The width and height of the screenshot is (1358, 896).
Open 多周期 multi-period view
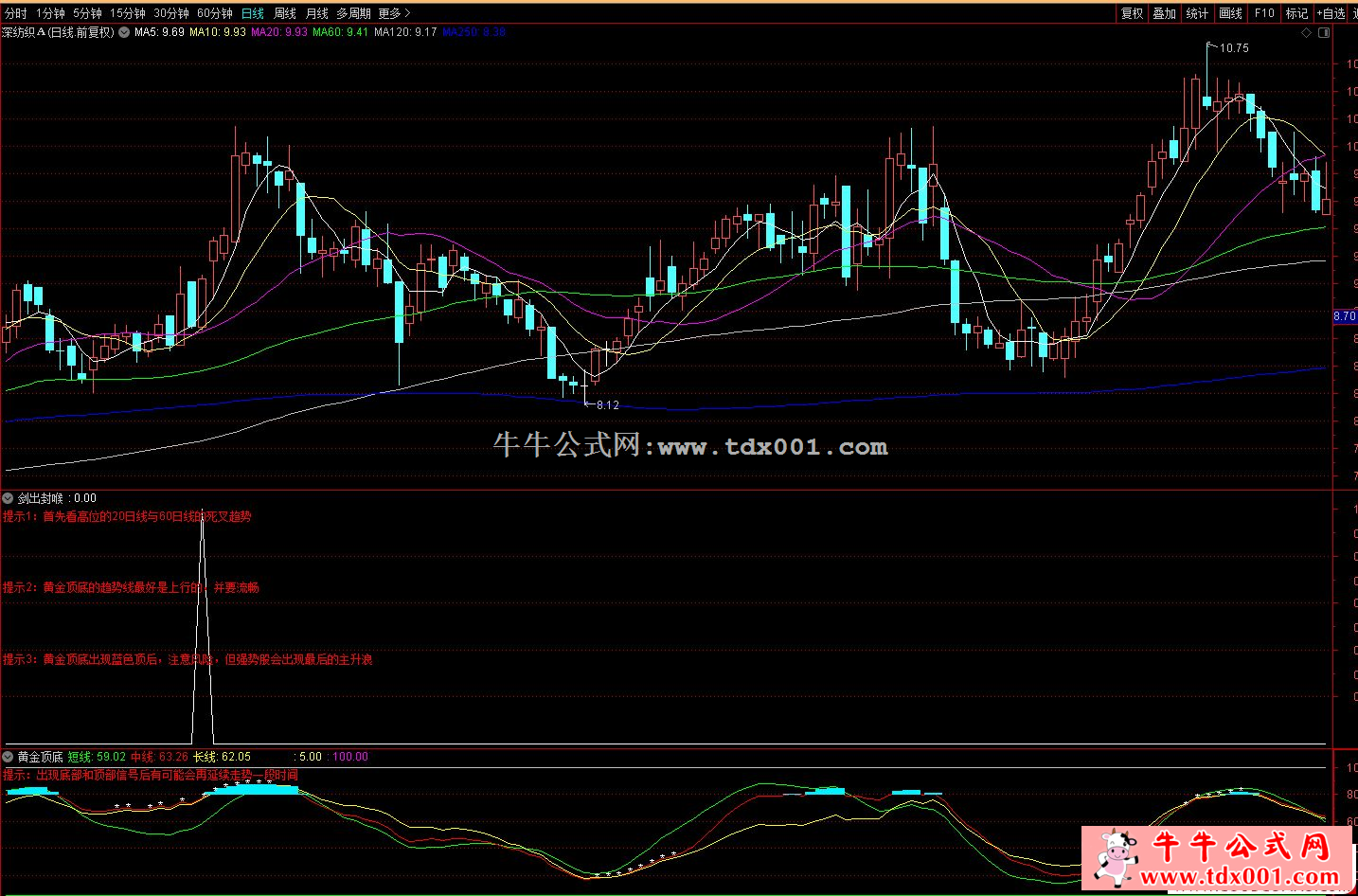(353, 13)
